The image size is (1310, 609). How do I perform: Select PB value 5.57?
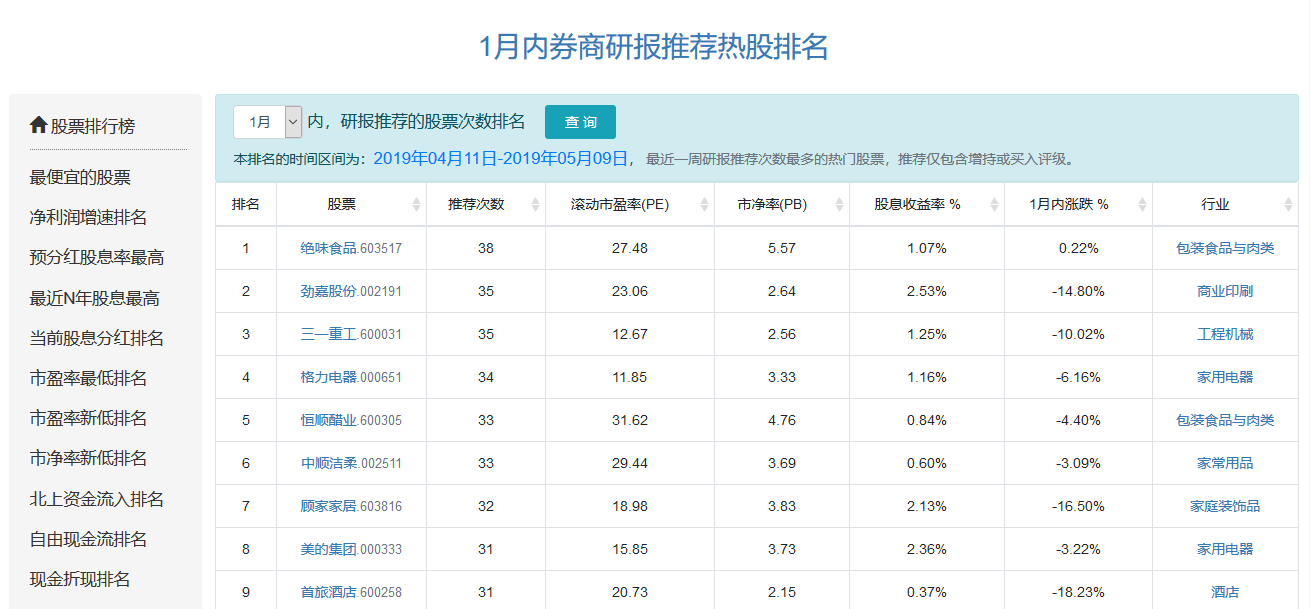pos(782,248)
